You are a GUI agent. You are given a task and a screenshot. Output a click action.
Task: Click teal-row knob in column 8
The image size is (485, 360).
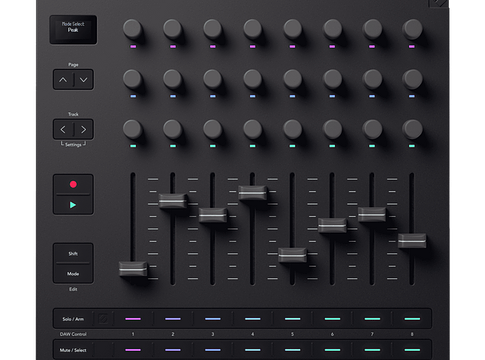[x=412, y=129]
